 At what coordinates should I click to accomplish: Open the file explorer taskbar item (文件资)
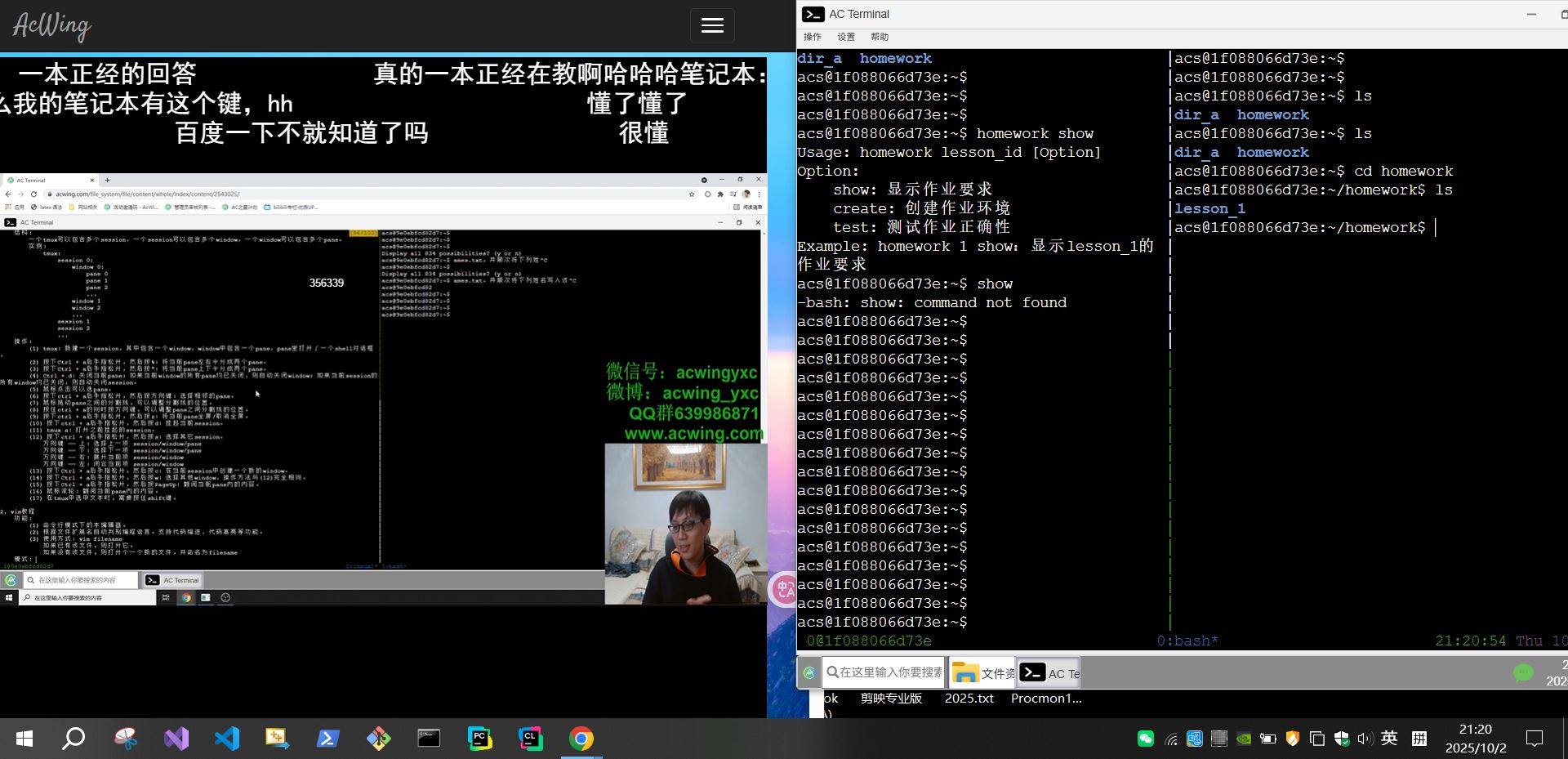click(x=982, y=673)
